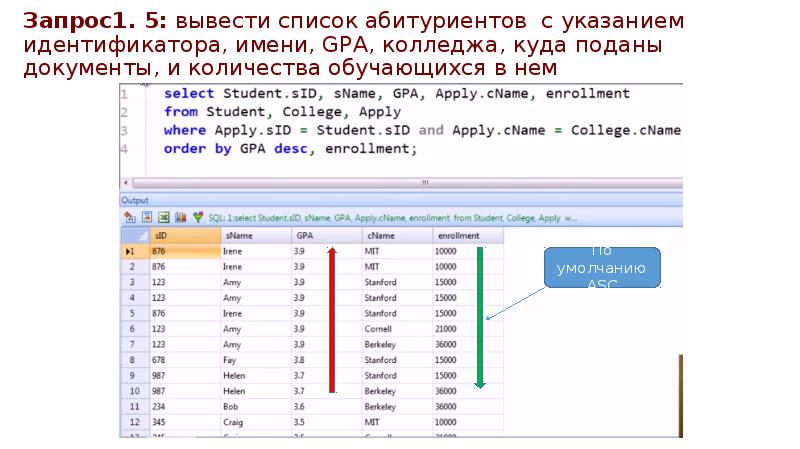Click the grid select-all corner cell
The height and width of the screenshot is (449, 800).
click(135, 236)
